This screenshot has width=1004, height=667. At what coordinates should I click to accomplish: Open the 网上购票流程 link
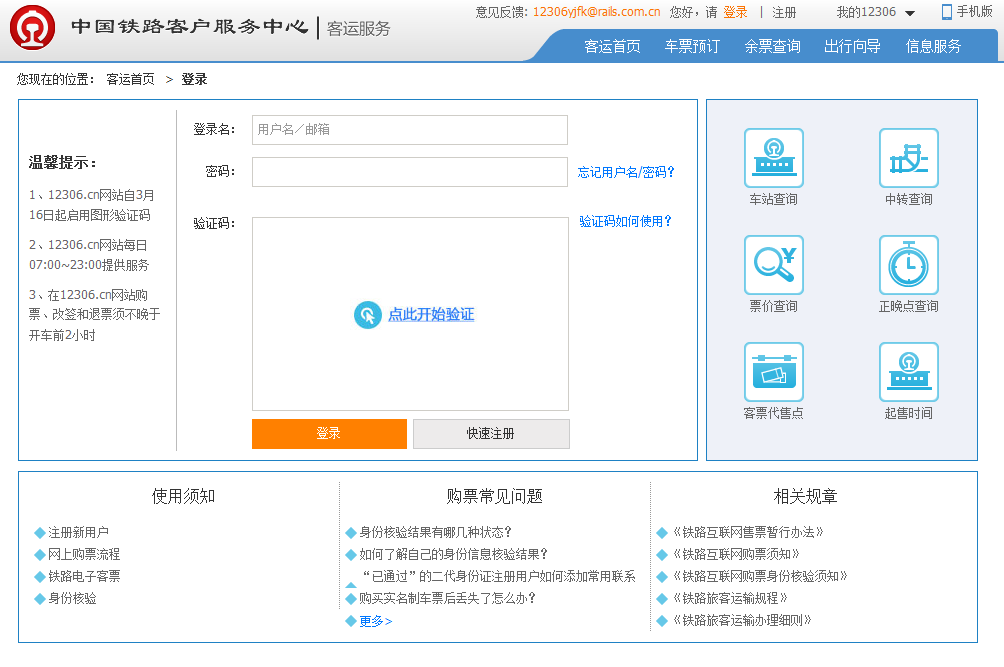coord(84,554)
